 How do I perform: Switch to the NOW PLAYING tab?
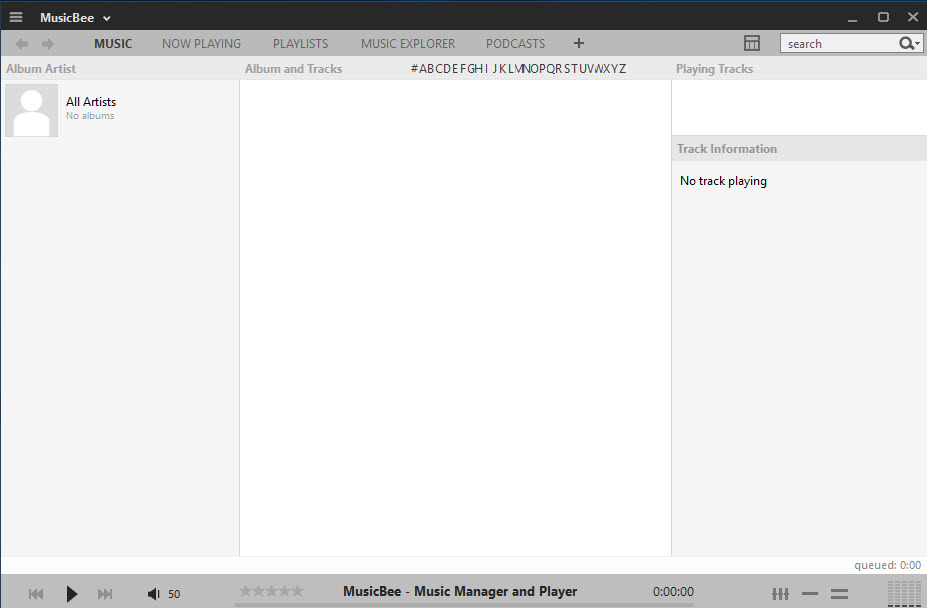[x=202, y=44]
